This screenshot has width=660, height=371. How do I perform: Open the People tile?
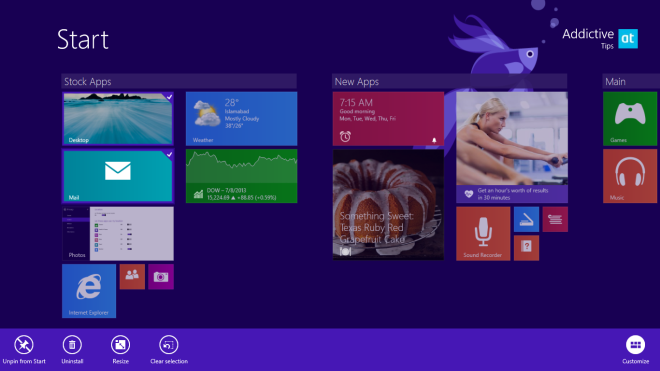132,277
